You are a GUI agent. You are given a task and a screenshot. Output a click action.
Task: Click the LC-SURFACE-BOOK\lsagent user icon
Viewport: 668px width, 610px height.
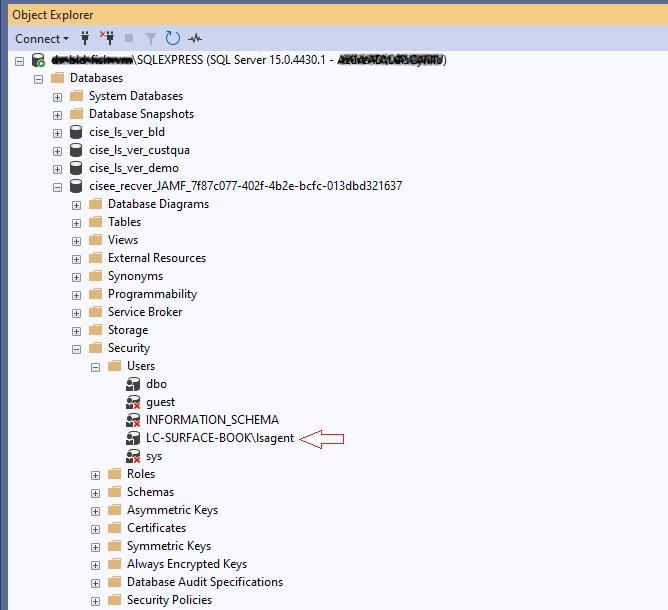coord(133,438)
